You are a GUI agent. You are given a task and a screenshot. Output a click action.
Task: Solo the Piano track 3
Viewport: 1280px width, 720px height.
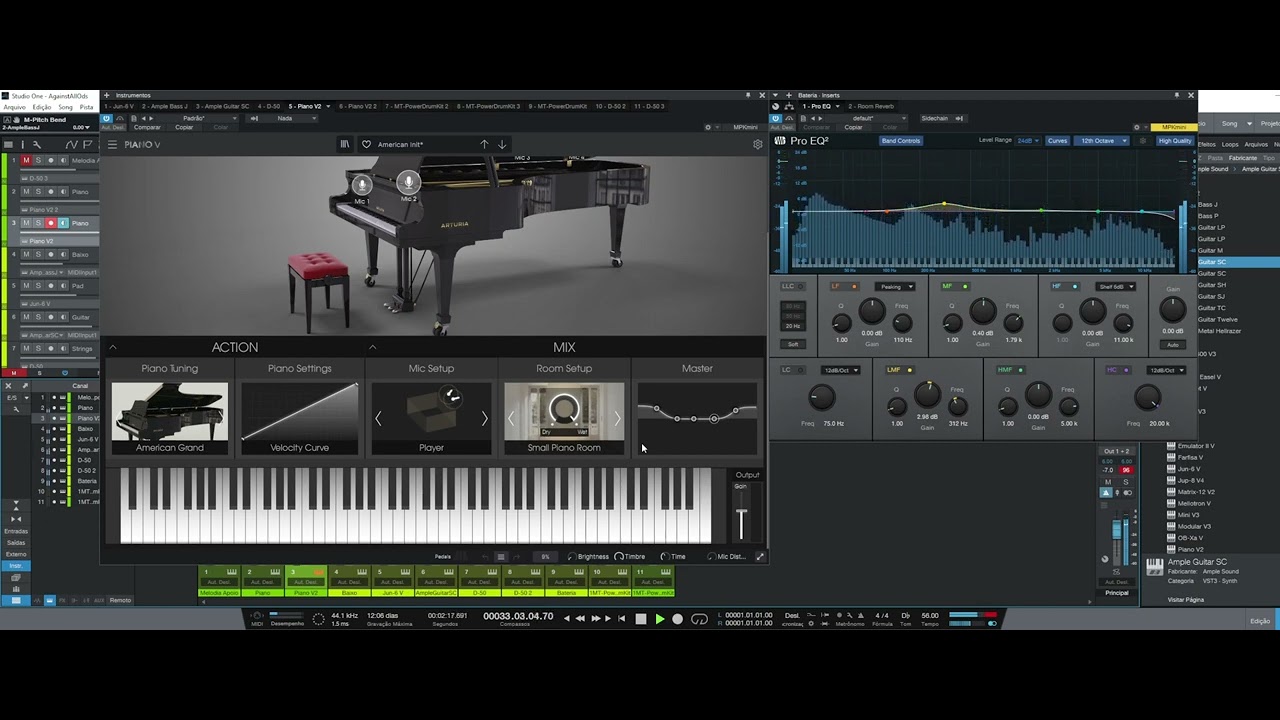(38, 223)
